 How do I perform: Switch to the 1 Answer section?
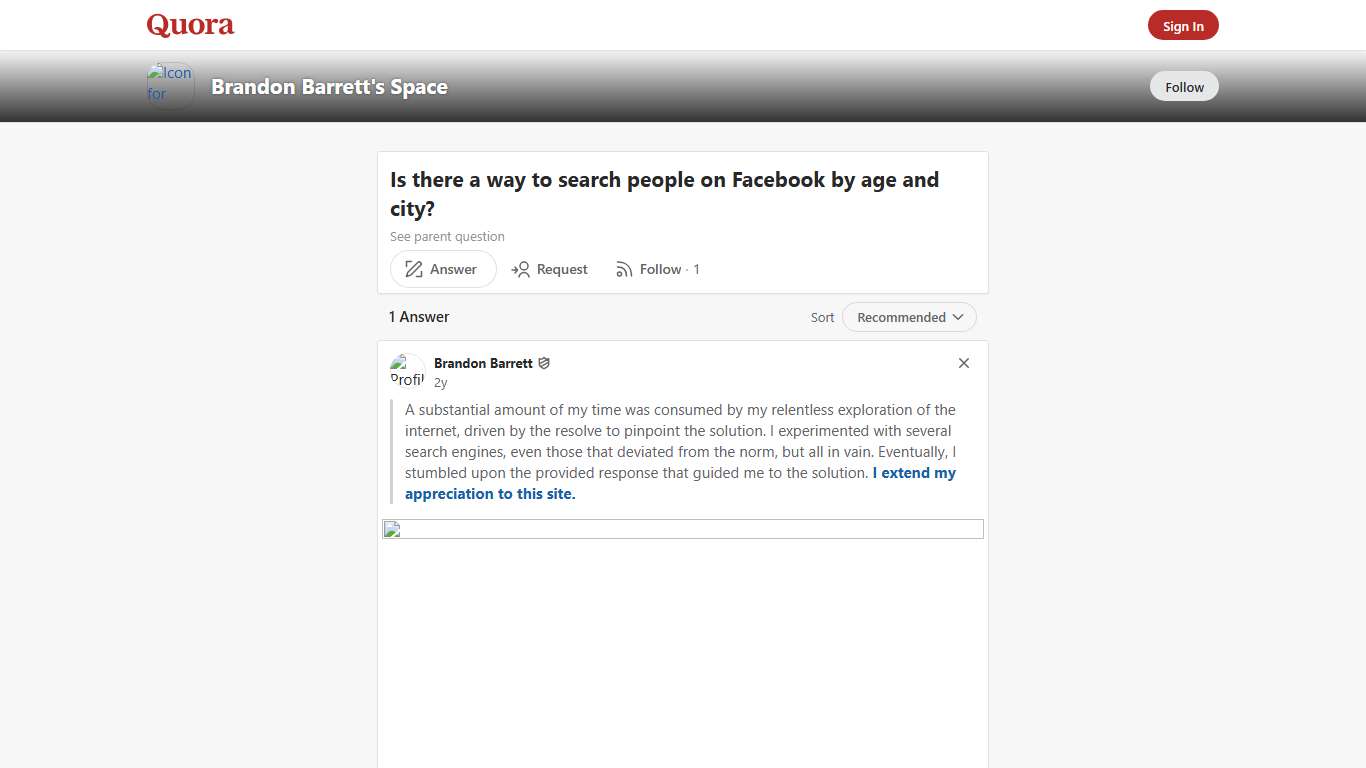coord(418,317)
